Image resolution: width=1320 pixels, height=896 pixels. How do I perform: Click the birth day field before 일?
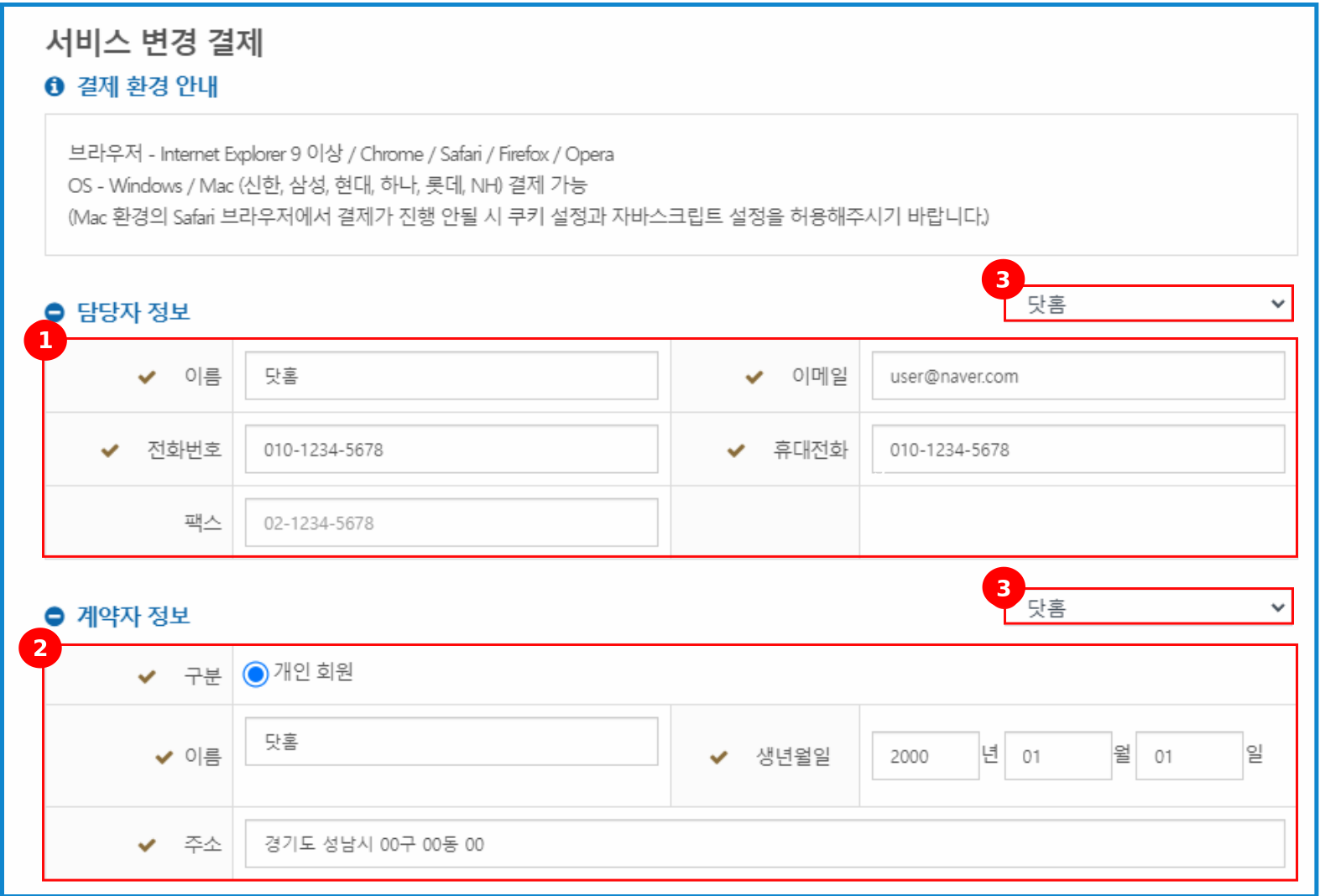click(x=1188, y=756)
